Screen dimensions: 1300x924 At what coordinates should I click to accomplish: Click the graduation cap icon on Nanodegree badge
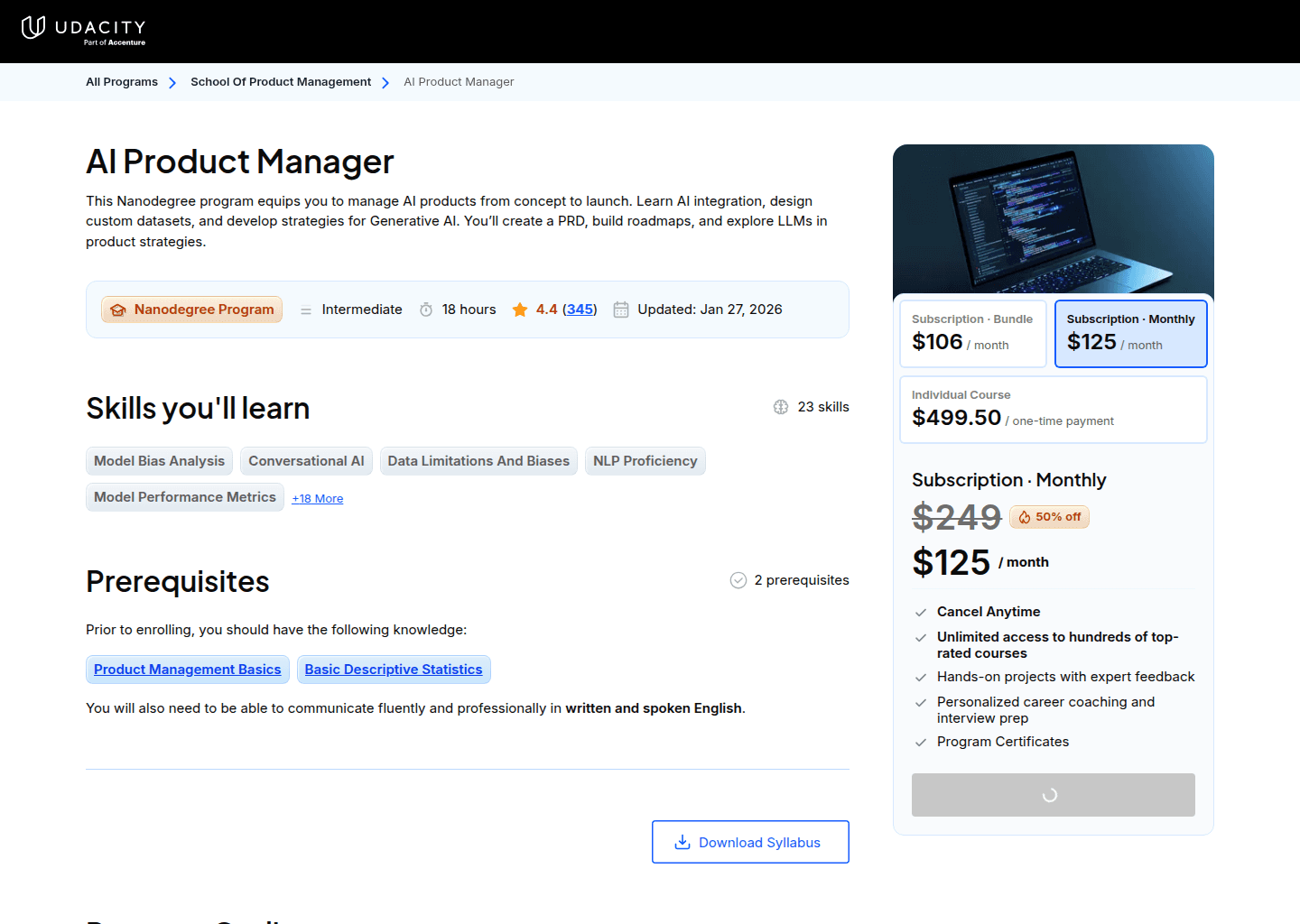(118, 310)
